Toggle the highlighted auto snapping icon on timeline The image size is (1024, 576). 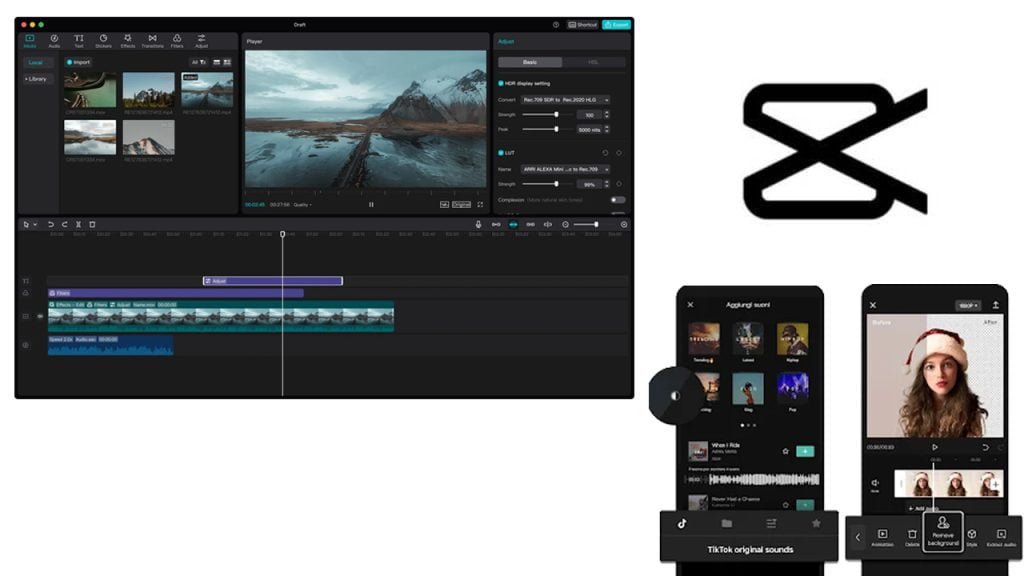(513, 225)
